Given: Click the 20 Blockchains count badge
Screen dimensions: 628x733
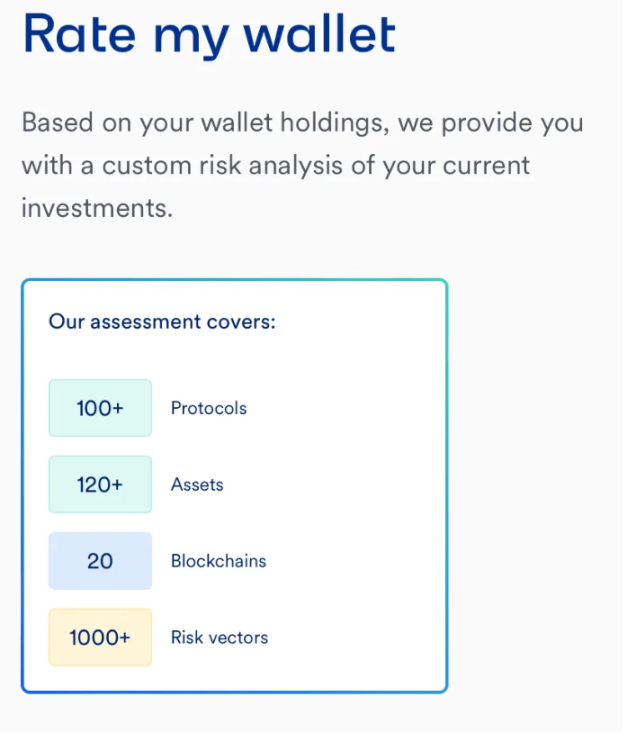Looking at the screenshot, I should [x=100, y=561].
